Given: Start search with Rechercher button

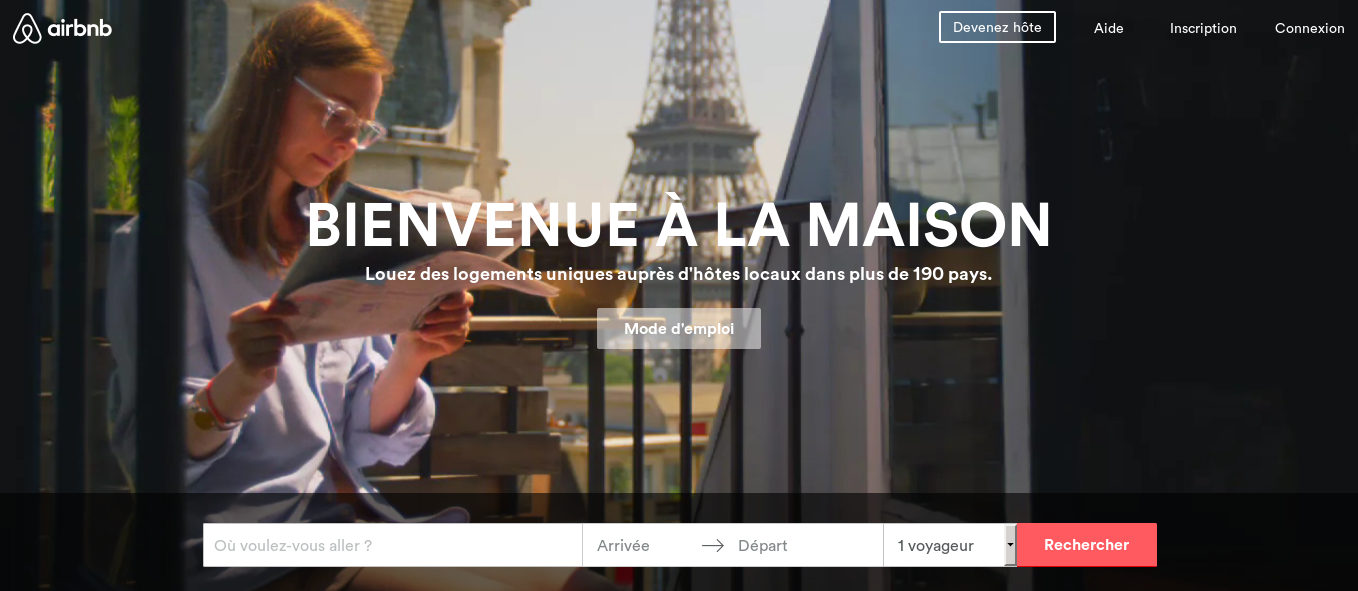Looking at the screenshot, I should pyautogui.click(x=1086, y=545).
